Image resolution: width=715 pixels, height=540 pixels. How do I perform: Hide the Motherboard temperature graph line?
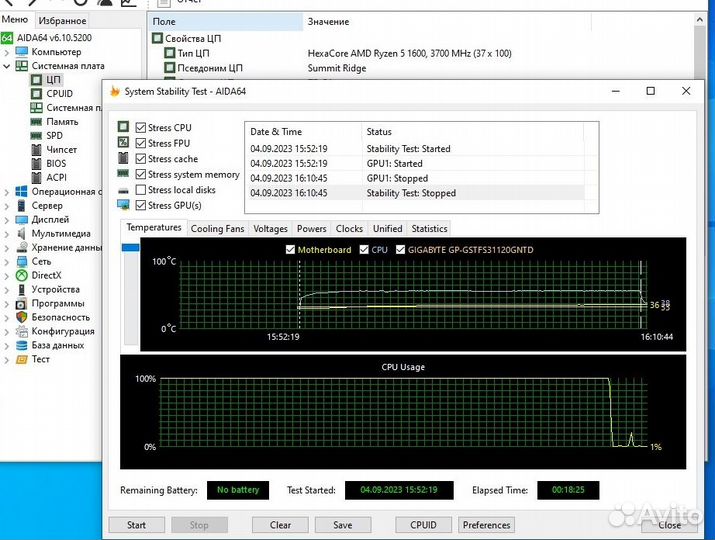[290, 249]
